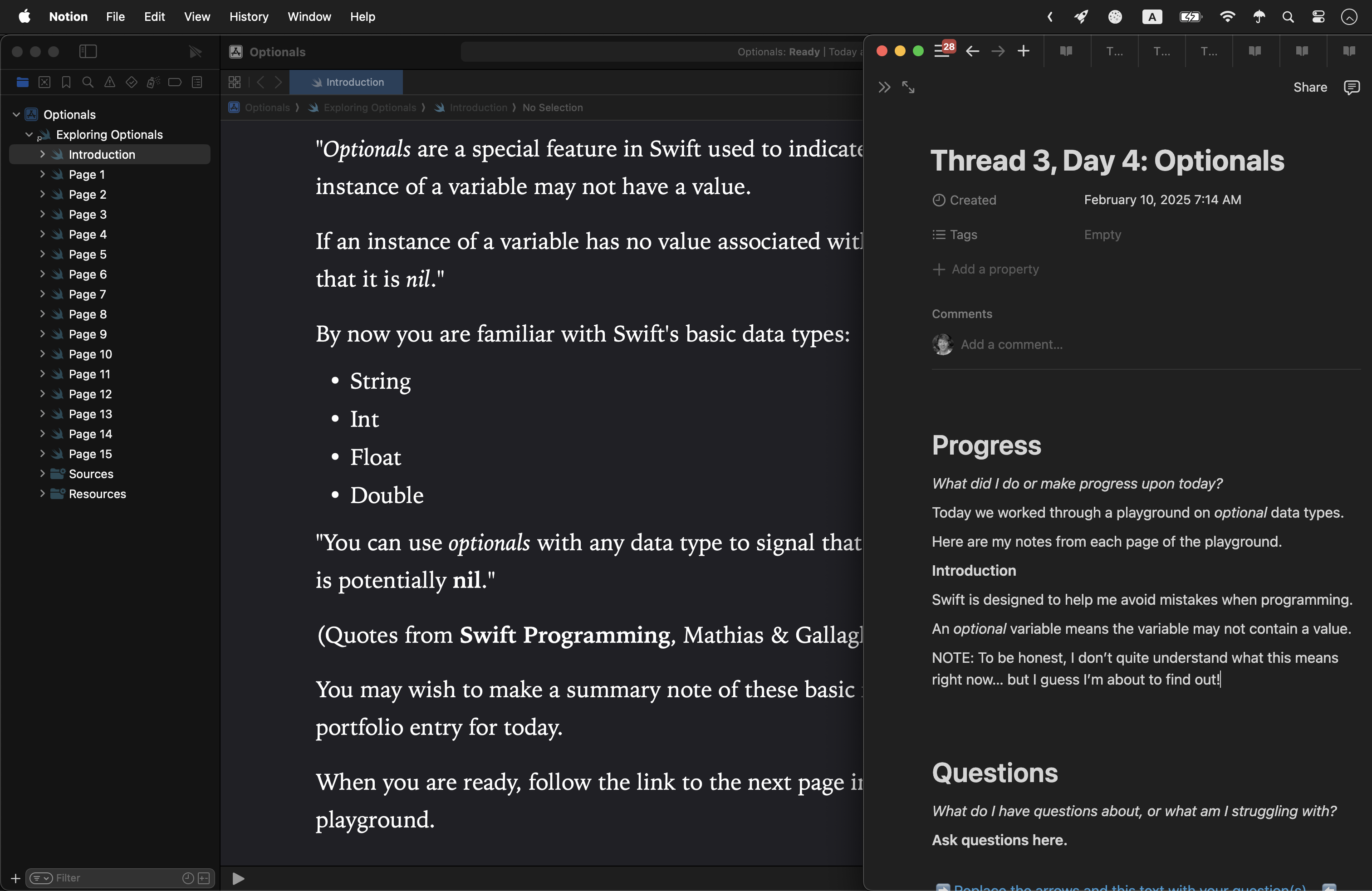The height and width of the screenshot is (891, 1372).
Task: Expand the Page 7 disclosure arrow
Action: tap(42, 294)
